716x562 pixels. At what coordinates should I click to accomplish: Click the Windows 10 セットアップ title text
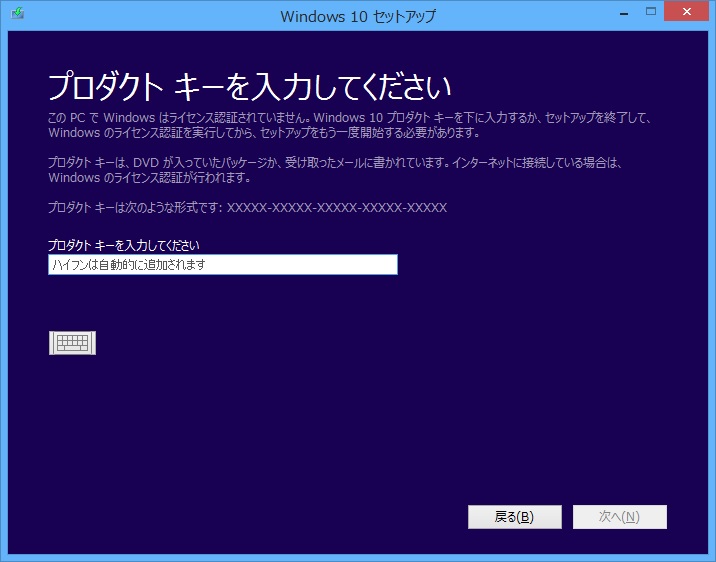[x=358, y=16]
